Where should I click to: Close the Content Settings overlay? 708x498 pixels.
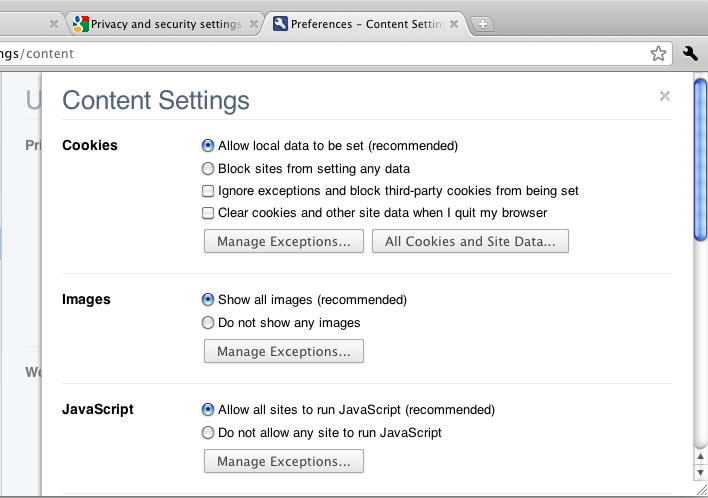[x=665, y=97]
